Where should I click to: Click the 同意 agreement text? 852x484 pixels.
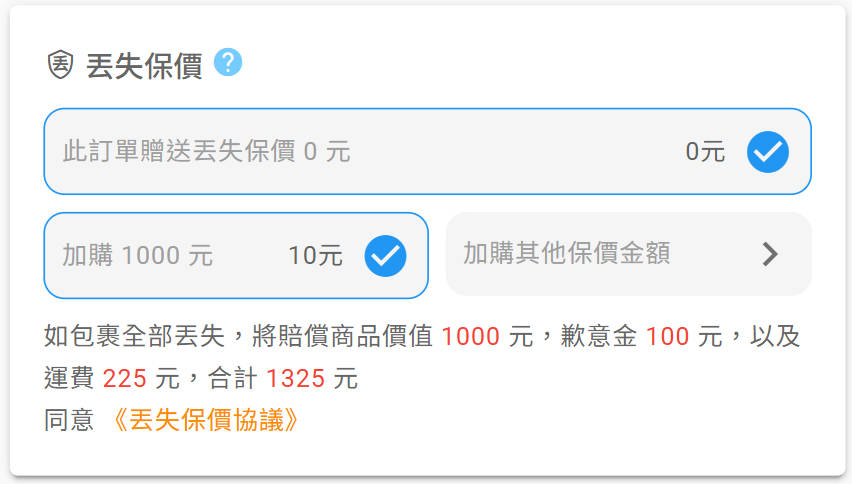click(x=69, y=420)
